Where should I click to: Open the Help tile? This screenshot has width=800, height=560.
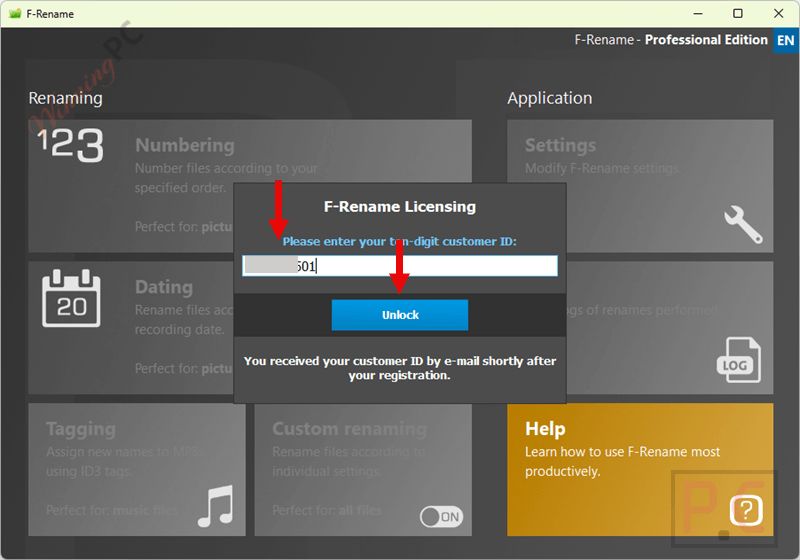tap(640, 469)
